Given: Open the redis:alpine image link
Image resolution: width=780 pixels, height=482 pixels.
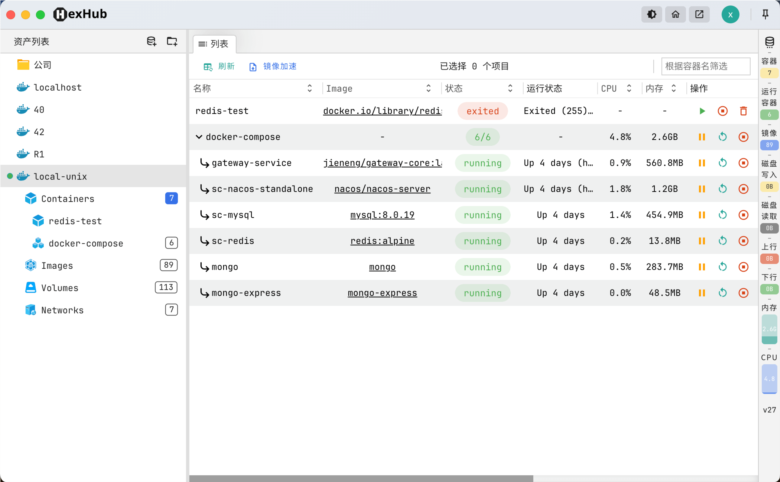Looking at the screenshot, I should (382, 241).
